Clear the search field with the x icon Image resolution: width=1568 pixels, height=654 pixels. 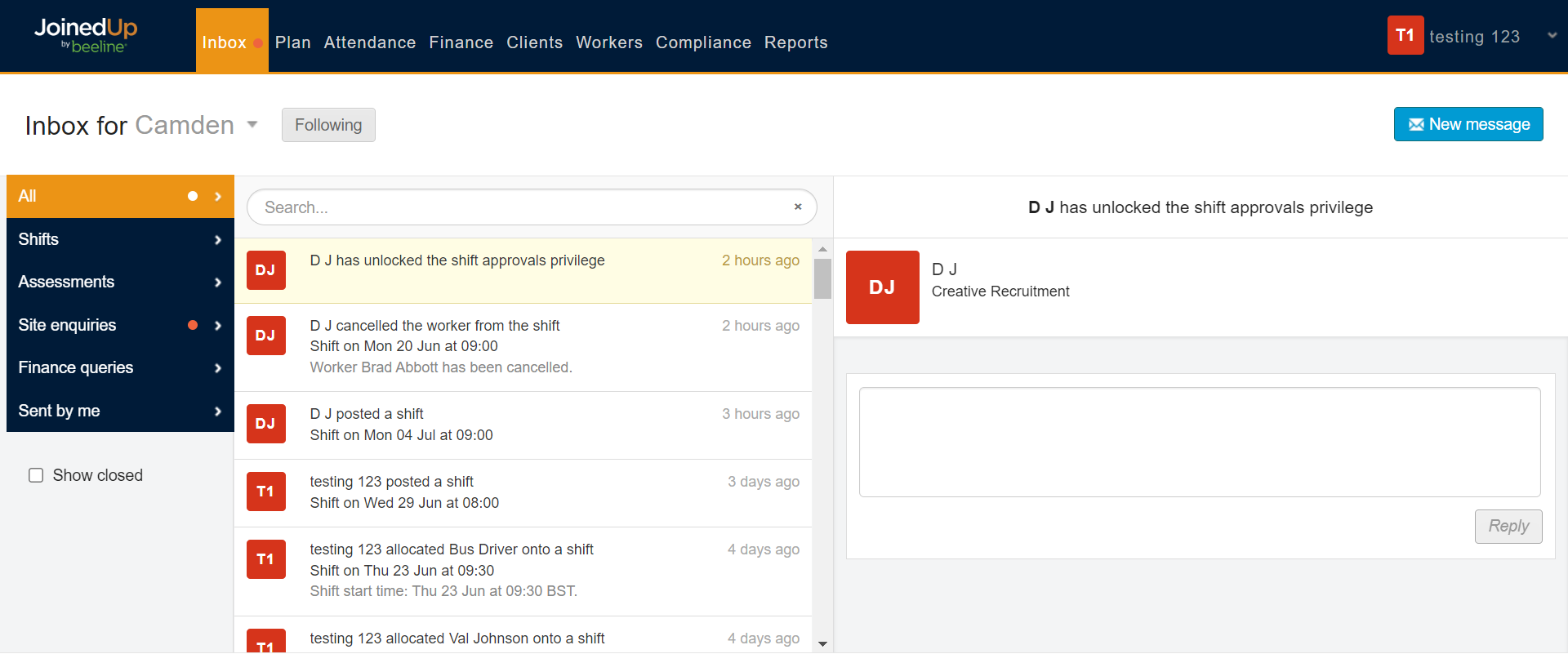[x=798, y=207]
